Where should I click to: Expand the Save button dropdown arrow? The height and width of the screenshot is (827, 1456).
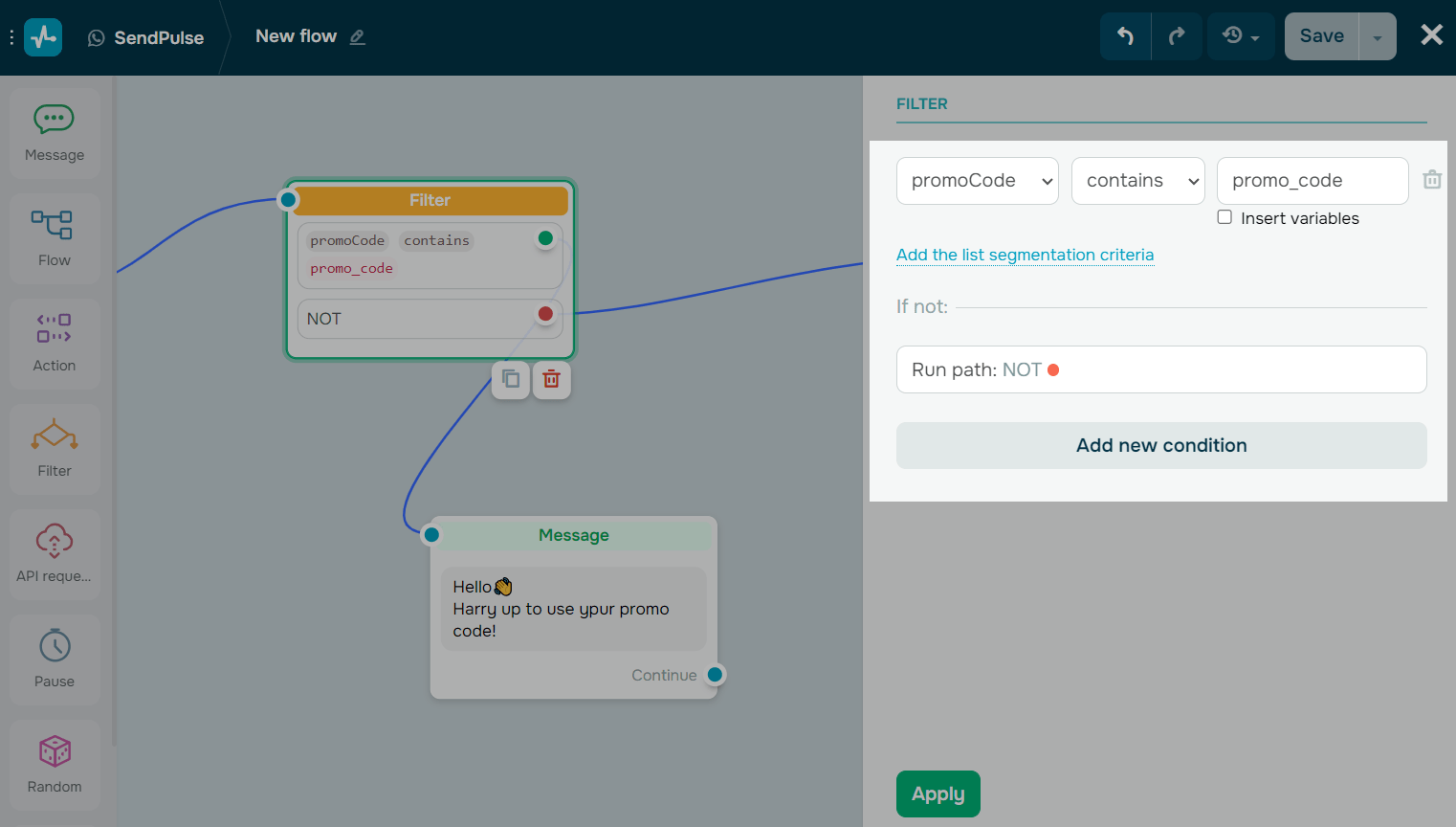(x=1378, y=35)
